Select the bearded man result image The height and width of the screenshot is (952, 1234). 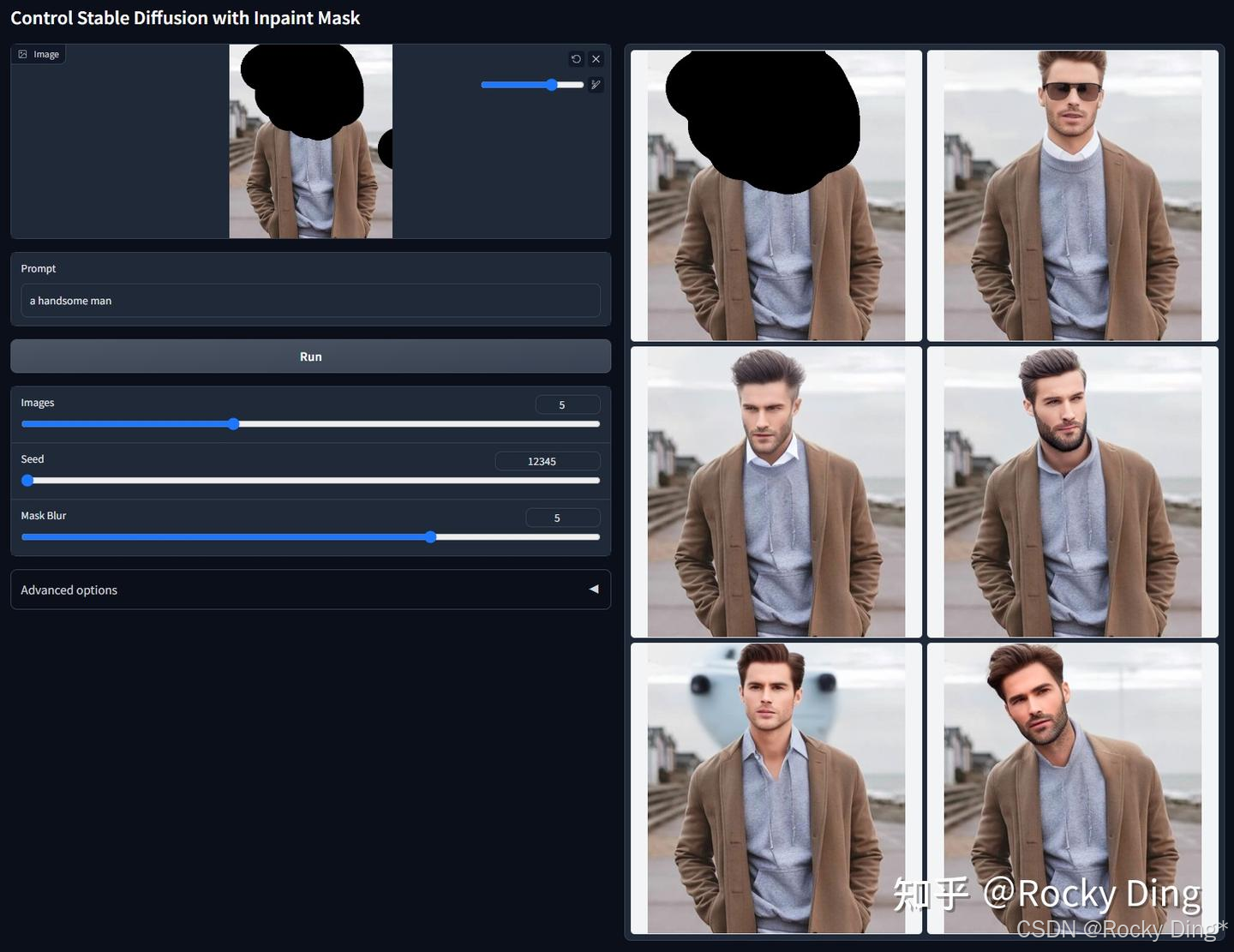coord(1072,492)
